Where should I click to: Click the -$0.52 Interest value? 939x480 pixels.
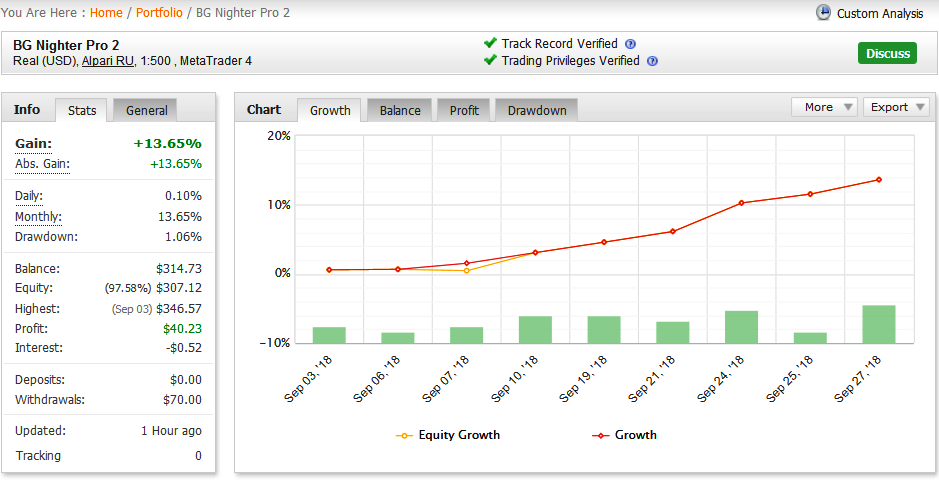pyautogui.click(x=182, y=348)
